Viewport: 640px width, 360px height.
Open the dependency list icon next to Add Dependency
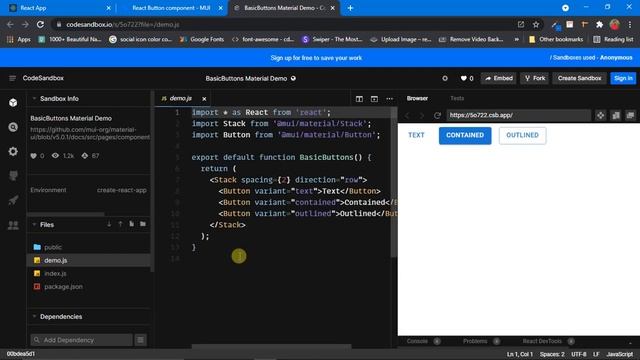(x=140, y=340)
